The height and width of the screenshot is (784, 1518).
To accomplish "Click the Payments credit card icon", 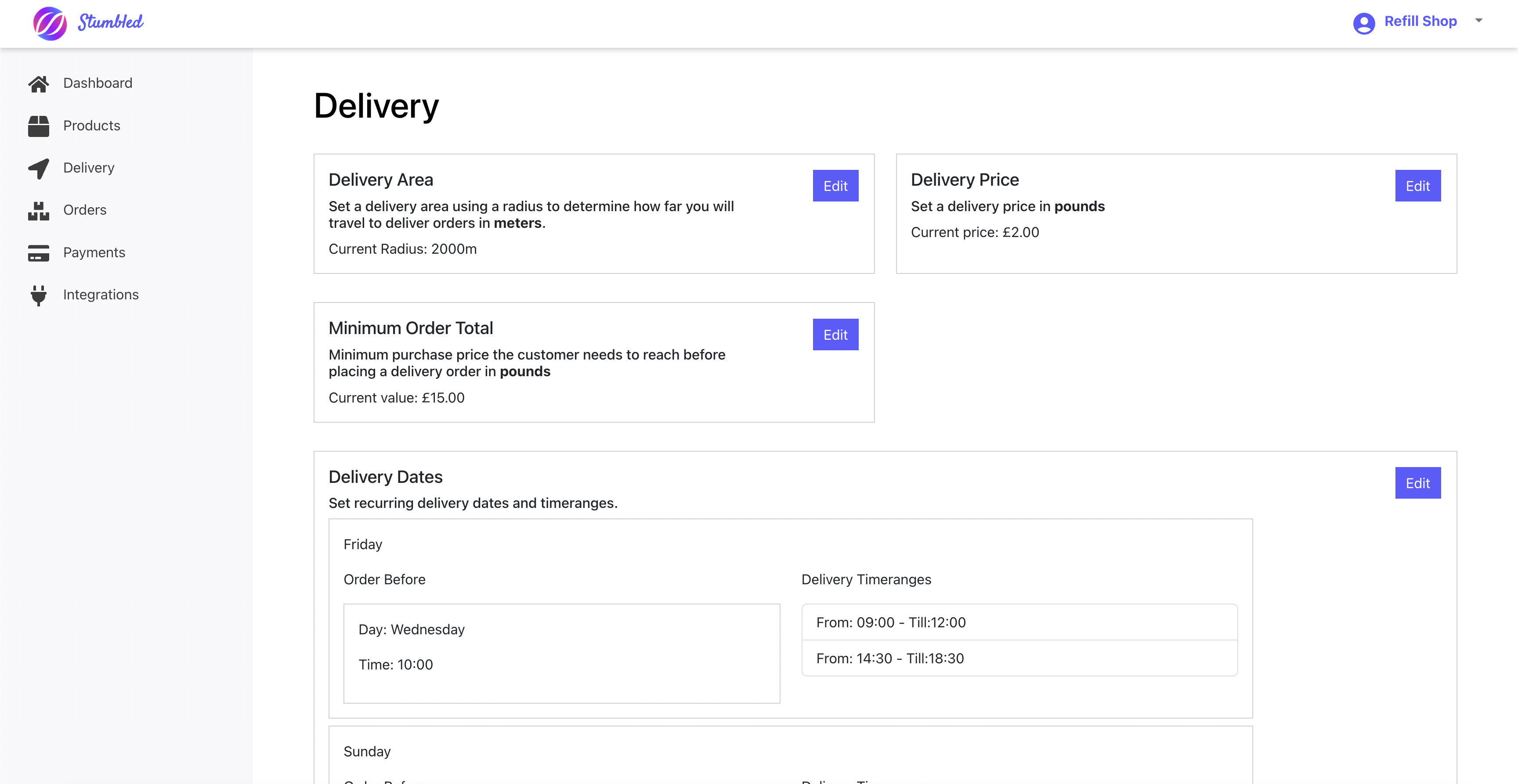I will pos(38,253).
